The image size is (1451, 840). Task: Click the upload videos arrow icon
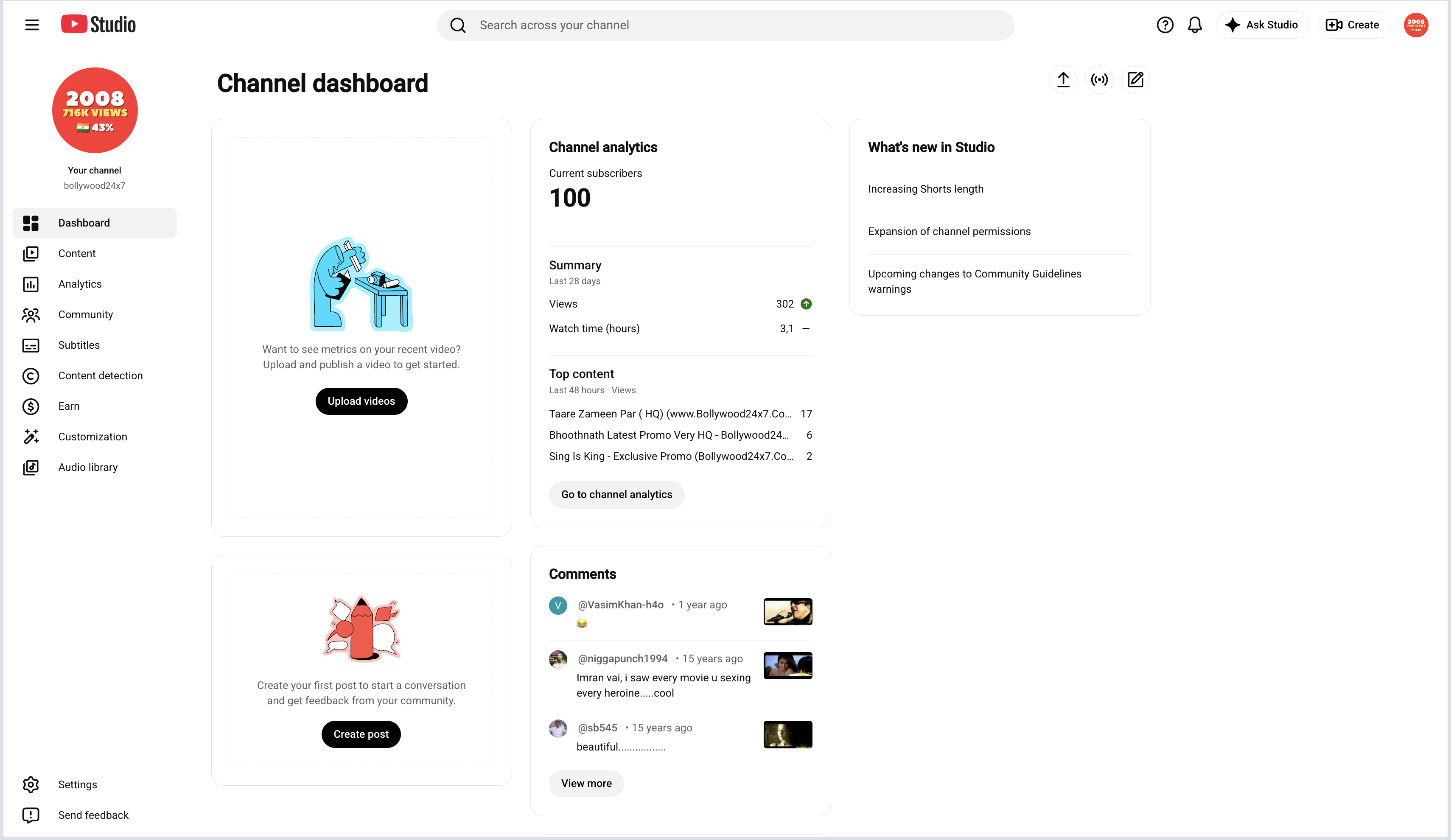(1063, 79)
